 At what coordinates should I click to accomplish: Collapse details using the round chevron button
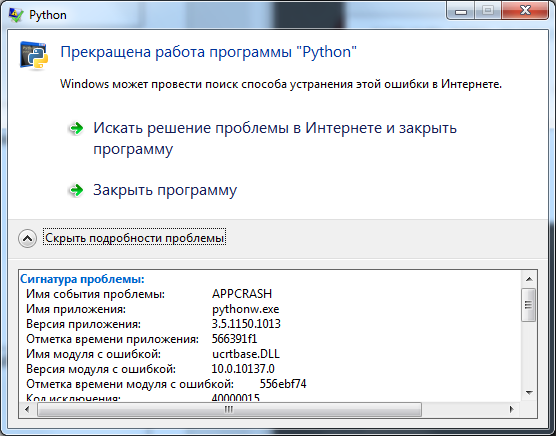(27, 238)
